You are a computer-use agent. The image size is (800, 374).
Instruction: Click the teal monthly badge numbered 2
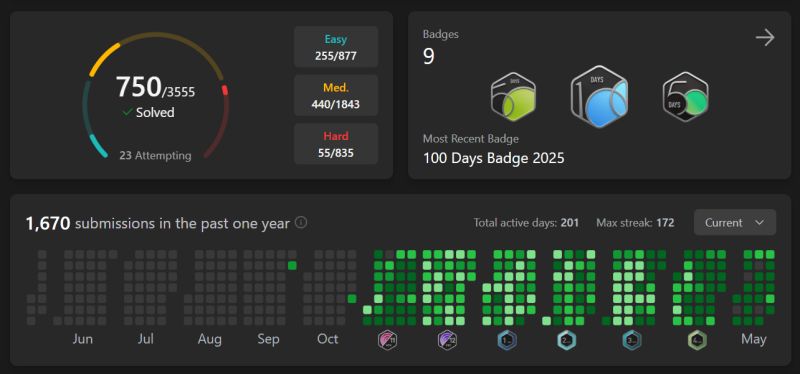click(566, 340)
